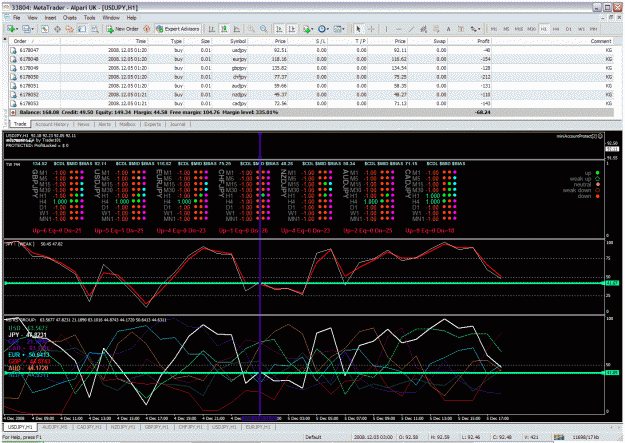Open the Indicators list dropdown
This screenshot has height=443, width=625.
point(308,29)
